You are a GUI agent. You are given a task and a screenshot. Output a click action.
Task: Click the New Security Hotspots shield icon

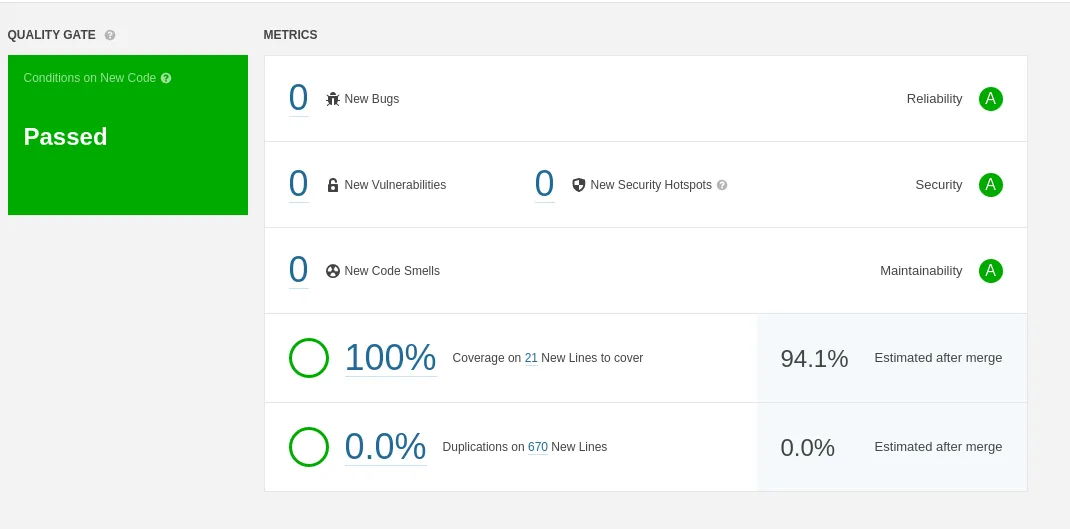tap(578, 185)
